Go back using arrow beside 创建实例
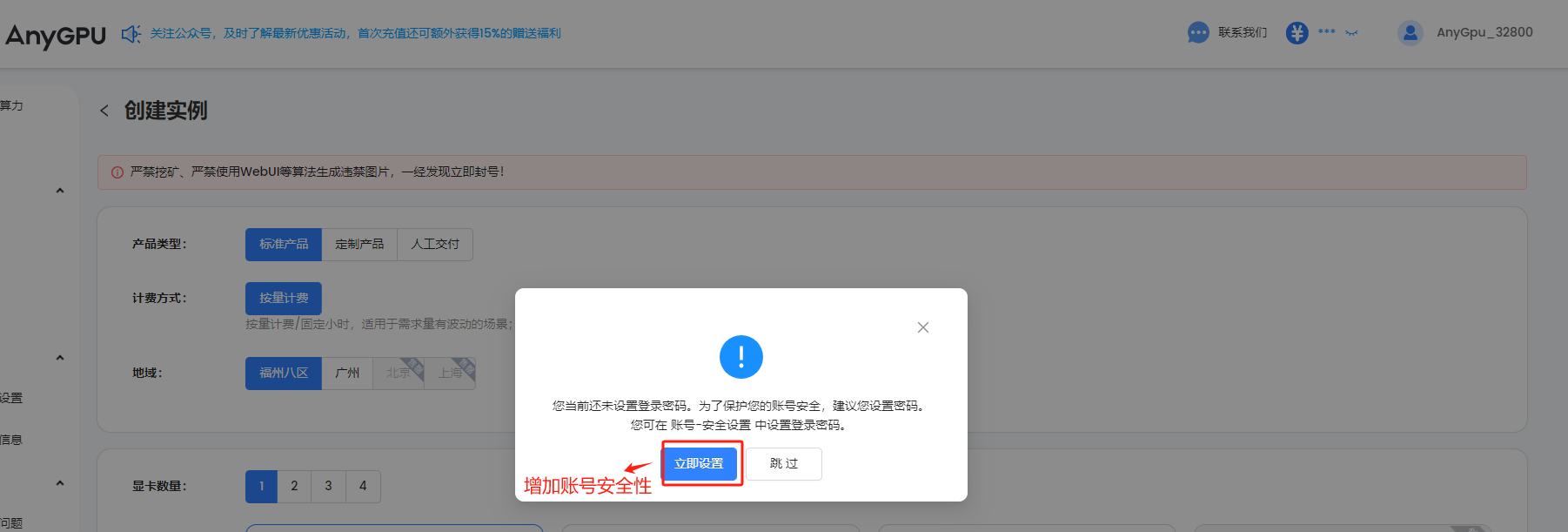 point(104,111)
